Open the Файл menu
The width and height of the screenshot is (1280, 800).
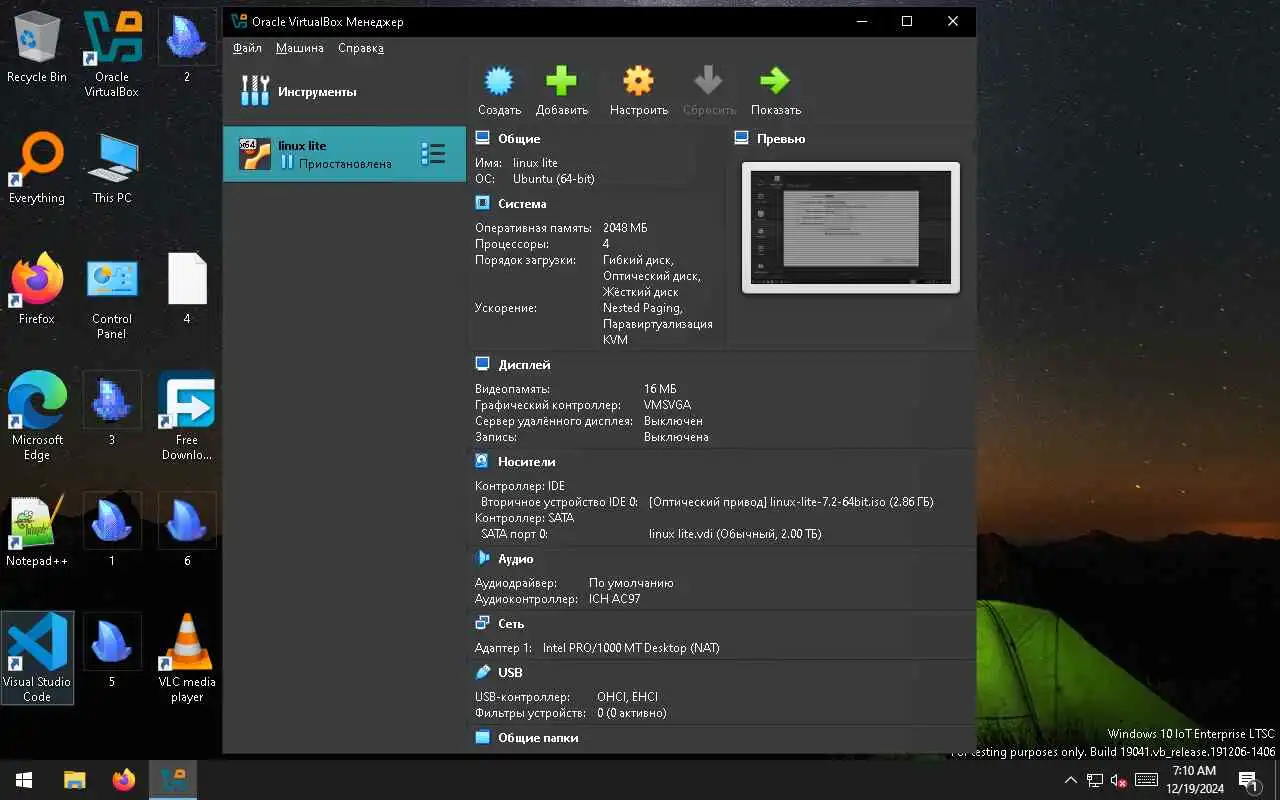(x=247, y=48)
